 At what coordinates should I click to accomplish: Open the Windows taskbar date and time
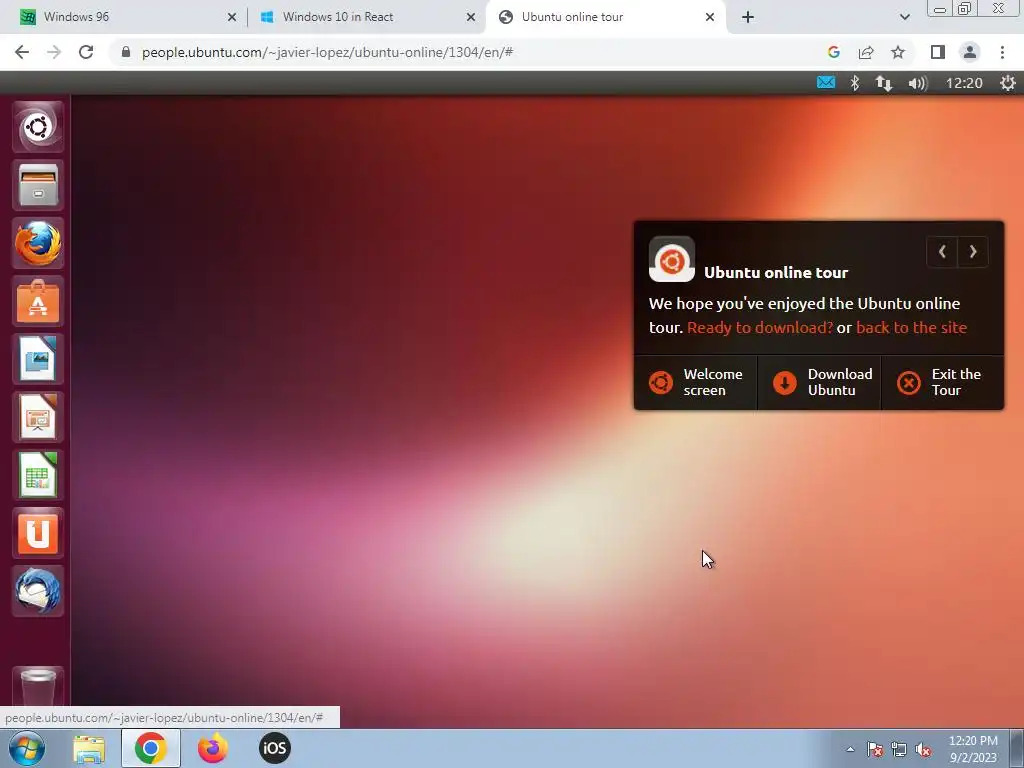pyautogui.click(x=973, y=749)
